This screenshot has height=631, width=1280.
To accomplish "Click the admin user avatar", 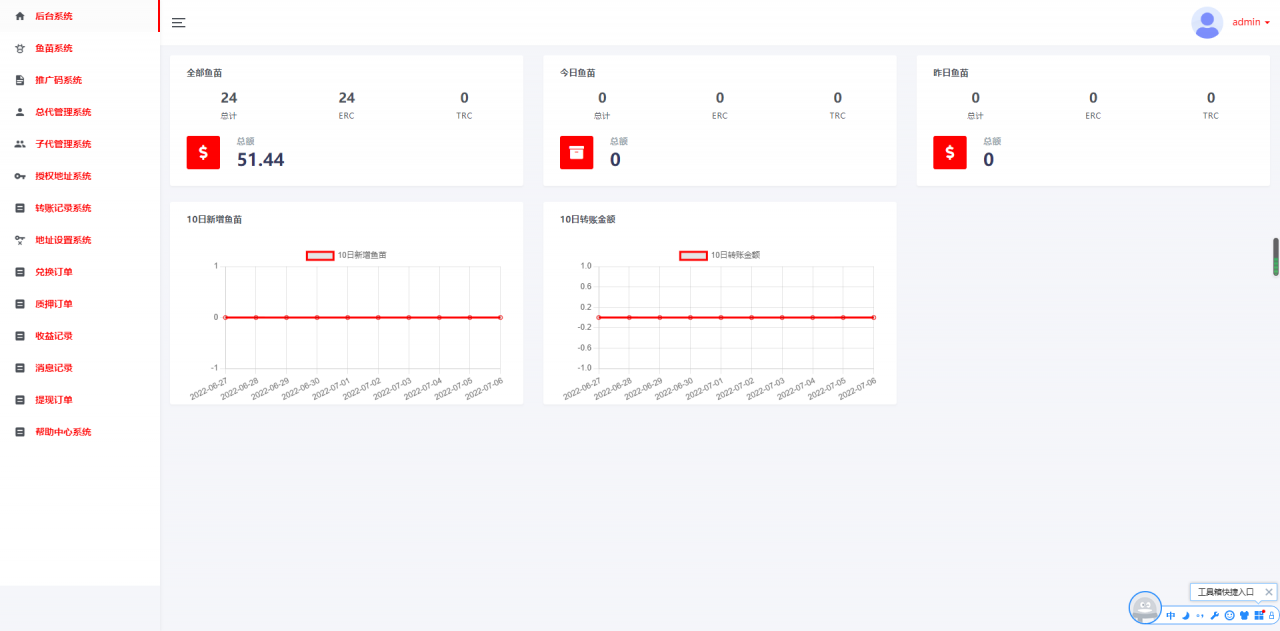I will (x=1207, y=22).
